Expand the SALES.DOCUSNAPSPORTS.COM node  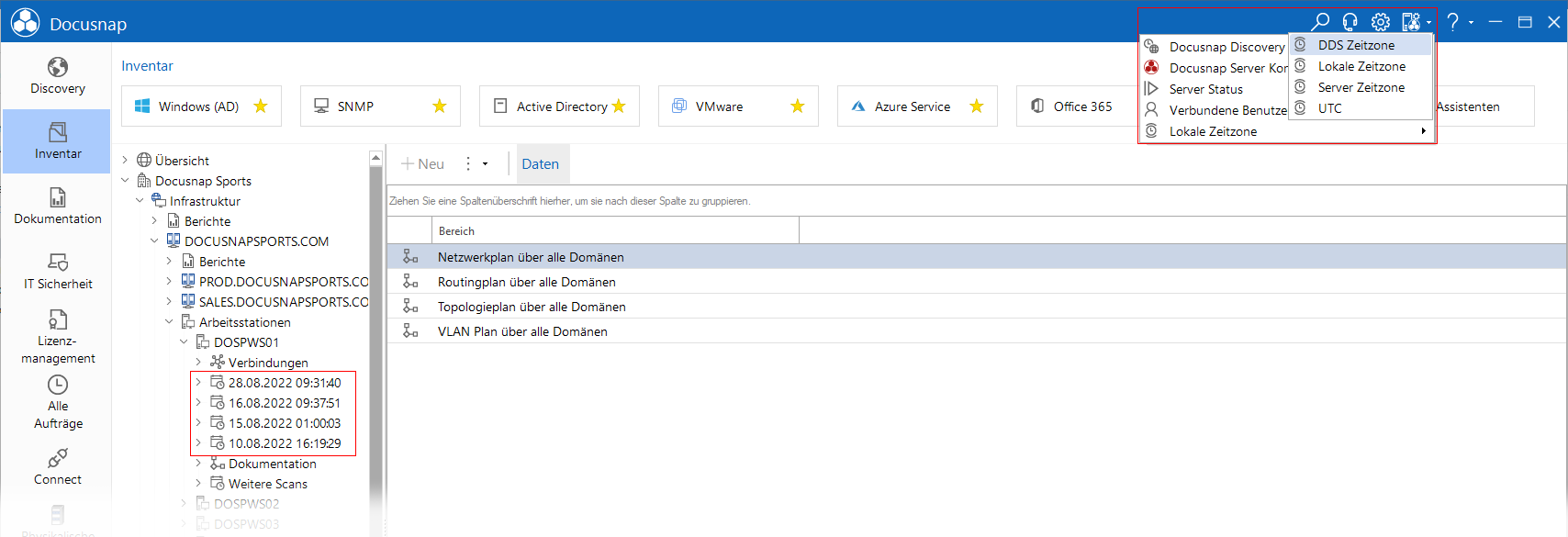pos(169,302)
